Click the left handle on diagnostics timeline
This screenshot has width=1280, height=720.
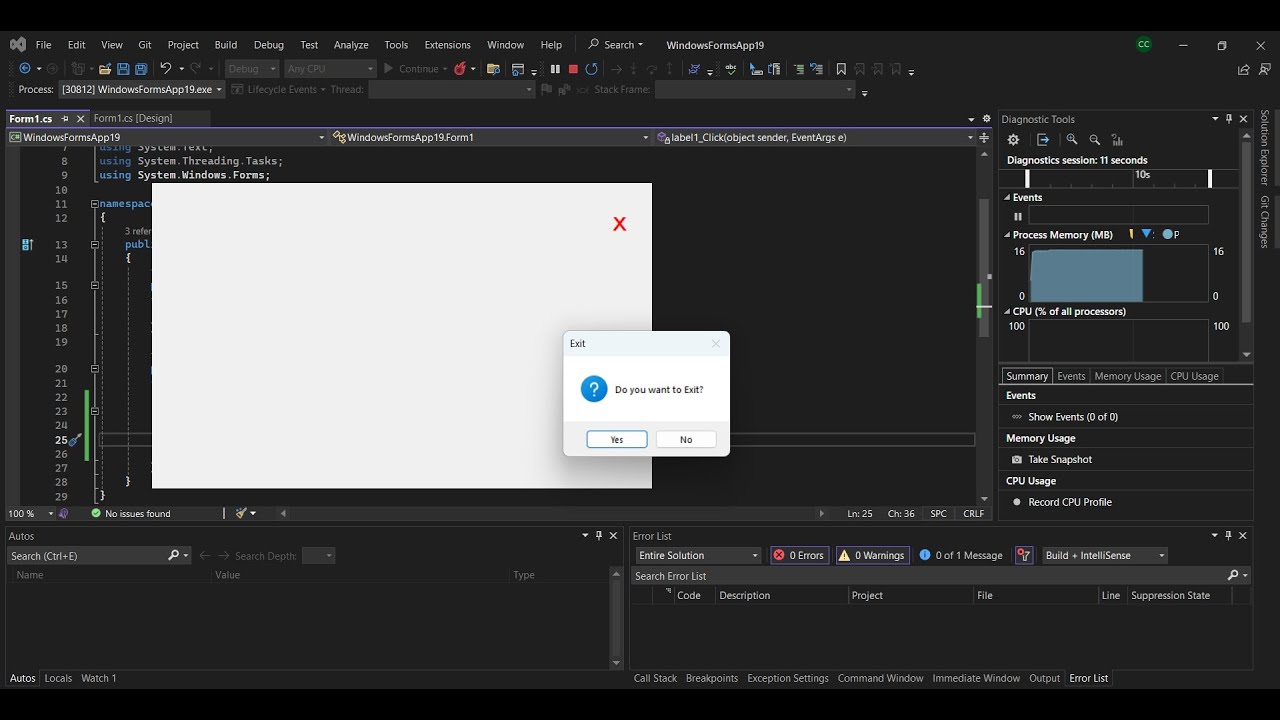click(1027, 178)
